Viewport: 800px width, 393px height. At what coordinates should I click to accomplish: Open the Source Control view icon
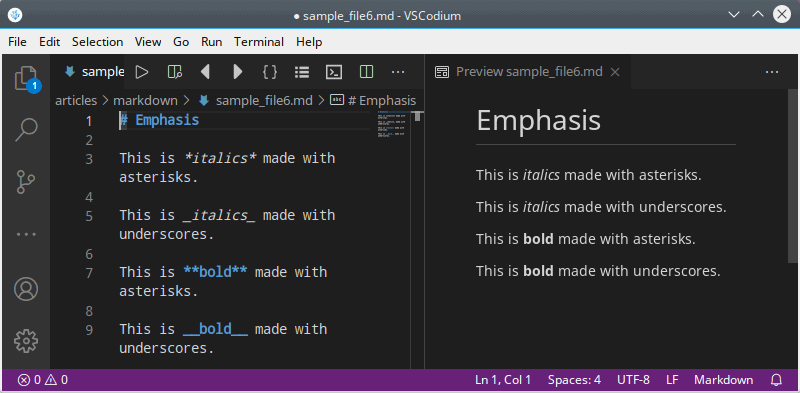click(26, 182)
